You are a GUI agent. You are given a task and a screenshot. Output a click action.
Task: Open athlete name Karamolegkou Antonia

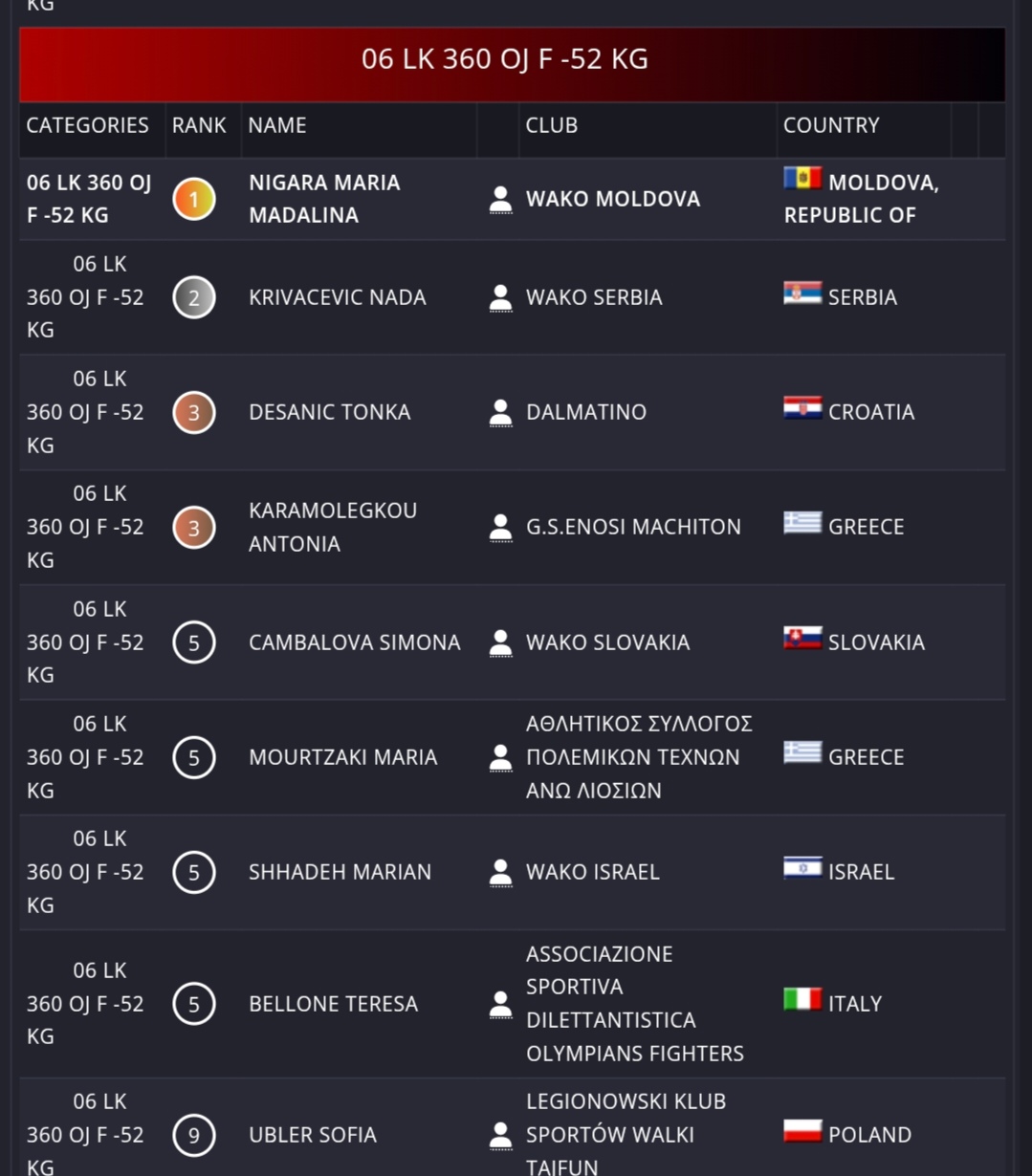pos(333,527)
